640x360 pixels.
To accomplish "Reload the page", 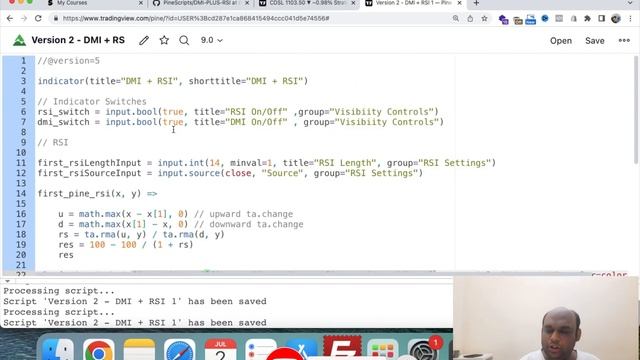I will pyautogui.click(x=38, y=18).
